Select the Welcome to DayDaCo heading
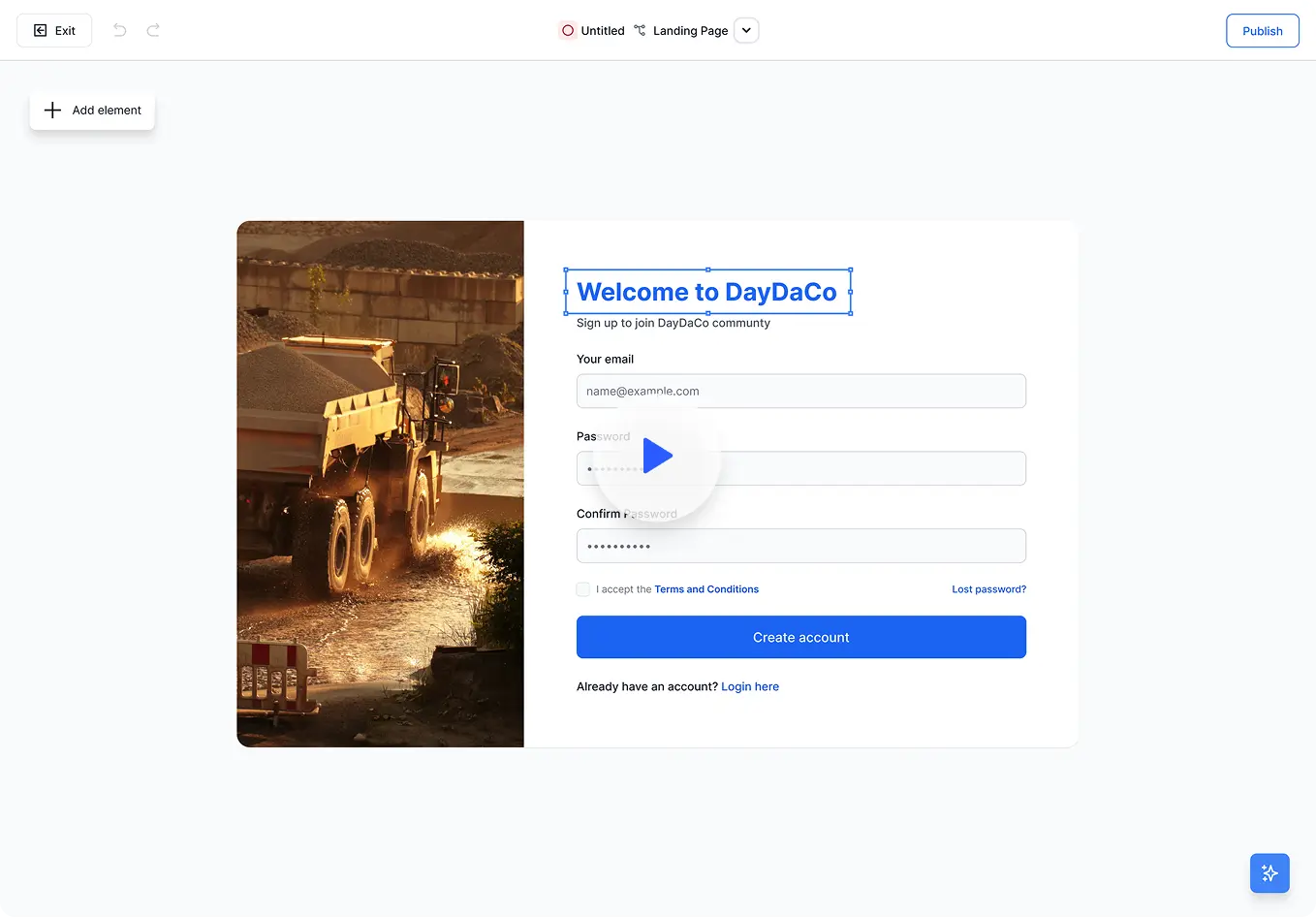 [x=707, y=292]
